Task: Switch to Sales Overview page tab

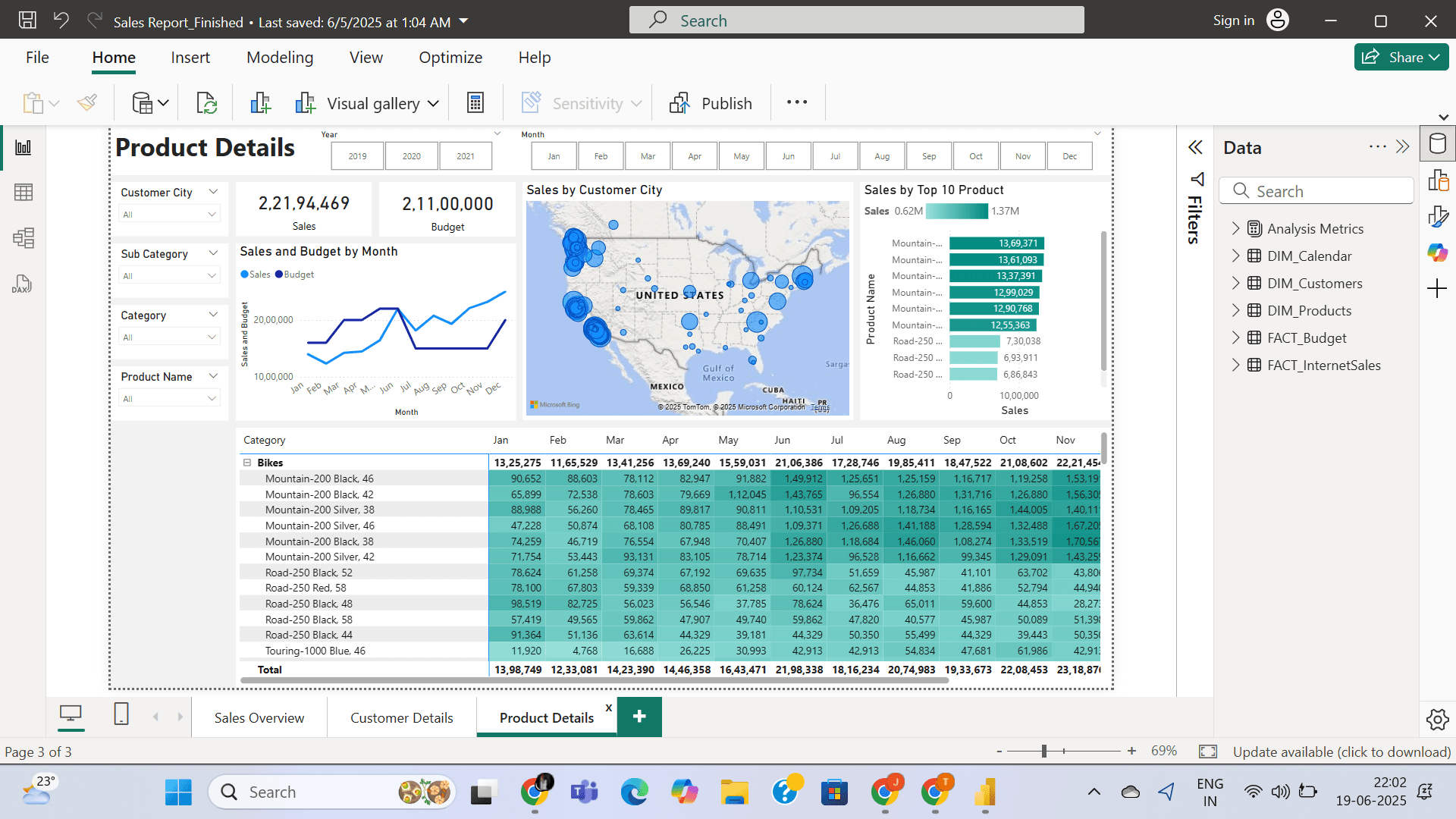Action: (x=259, y=717)
